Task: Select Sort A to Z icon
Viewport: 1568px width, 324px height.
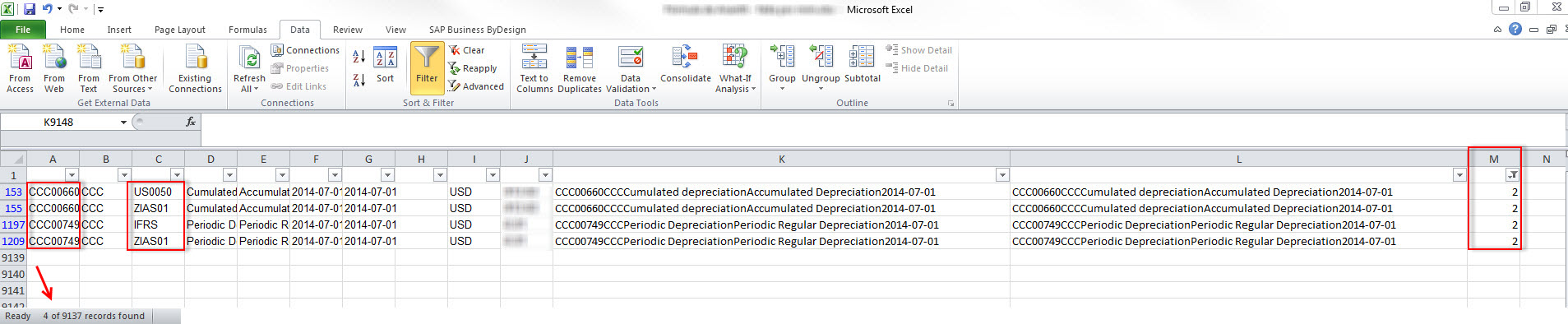Action: point(359,57)
